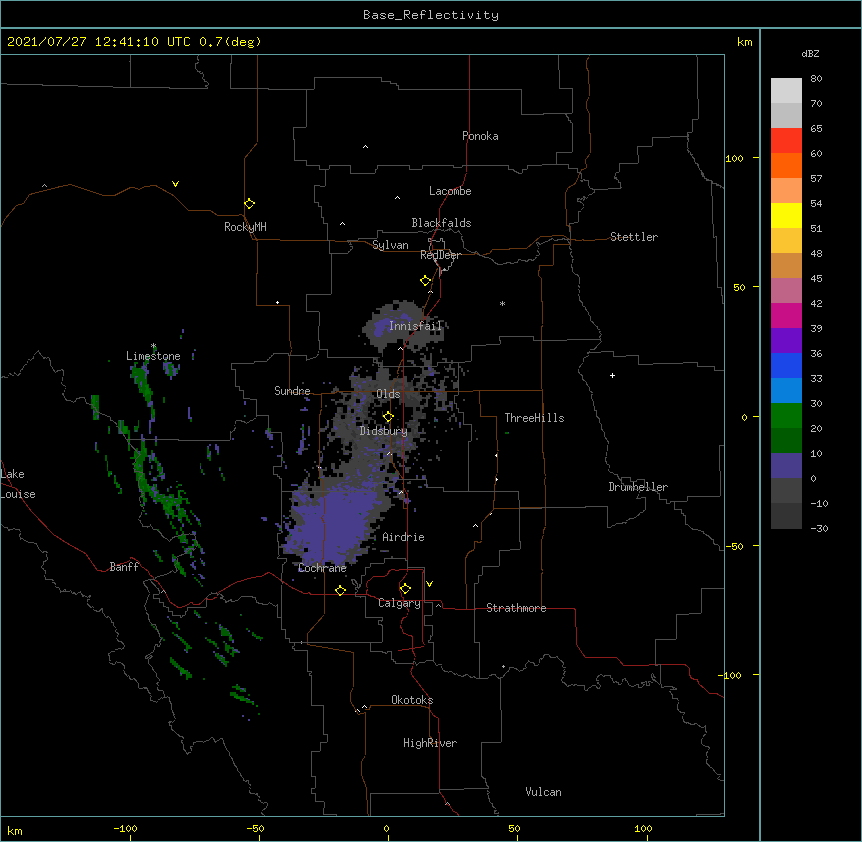Image resolution: width=862 pixels, height=842 pixels.
Task: Click the Airdrie city label
Action: pyautogui.click(x=403, y=537)
